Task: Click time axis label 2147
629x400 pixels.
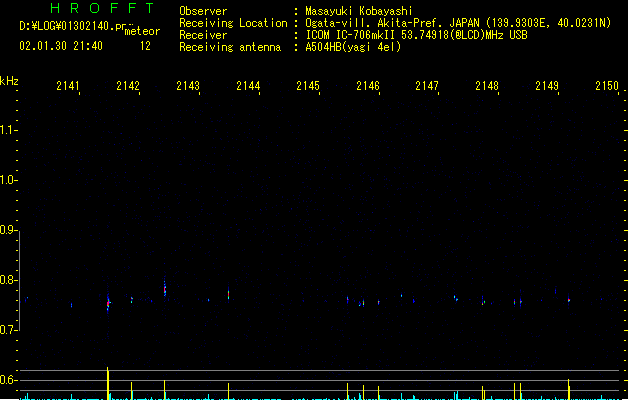Action: click(x=427, y=86)
